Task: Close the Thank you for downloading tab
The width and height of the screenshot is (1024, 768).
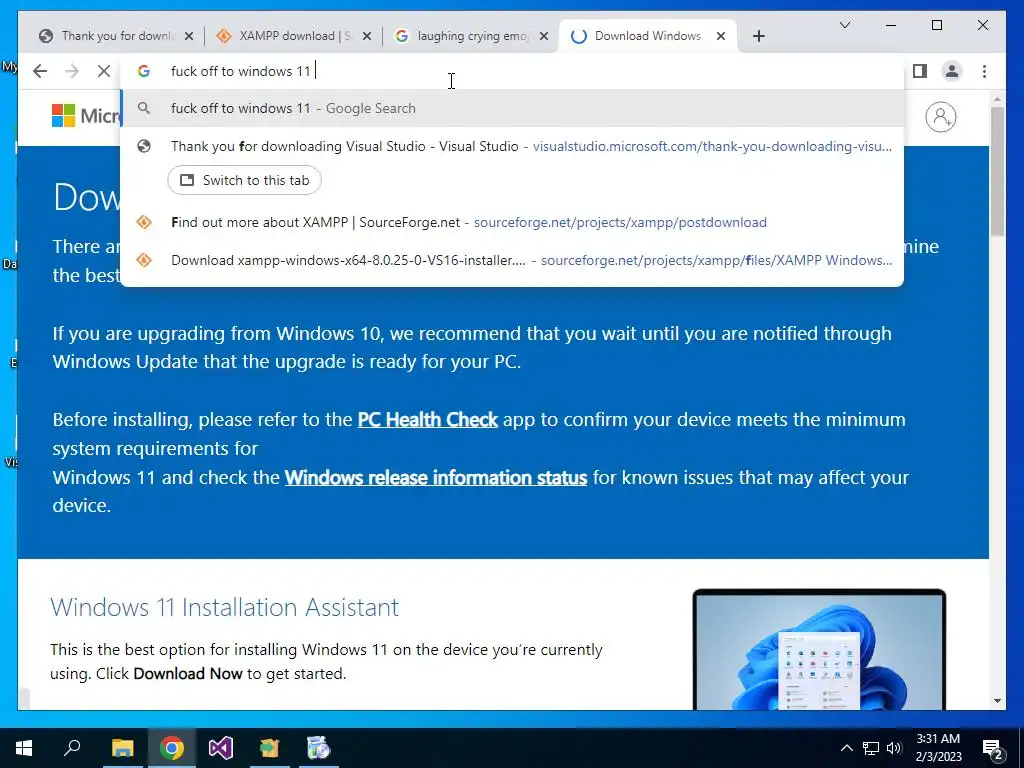Action: pos(189,36)
